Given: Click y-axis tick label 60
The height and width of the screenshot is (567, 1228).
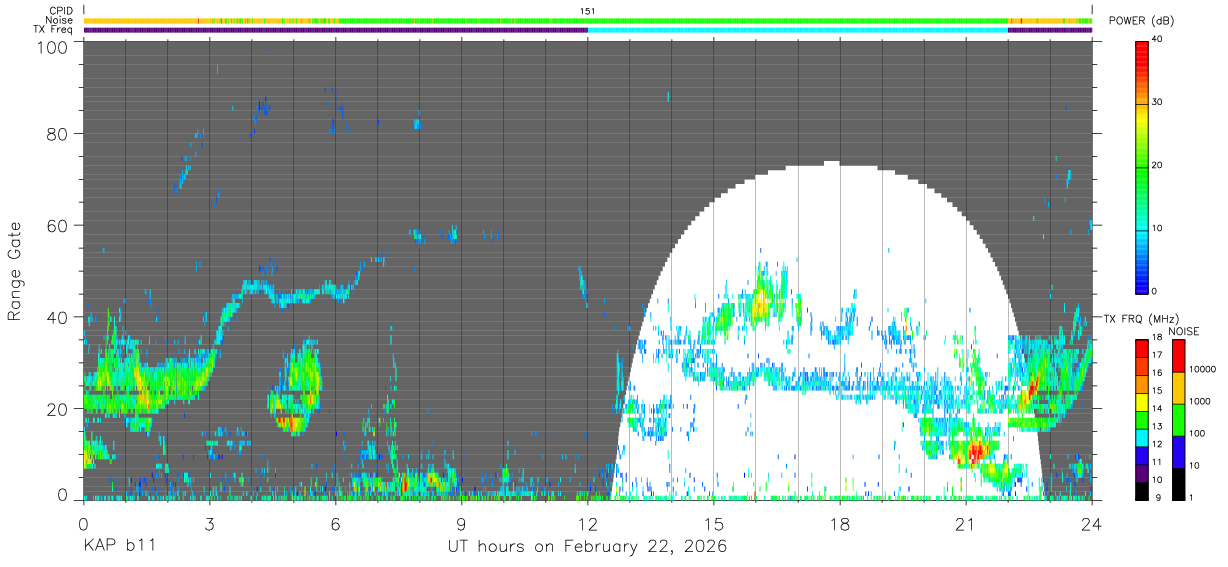Looking at the screenshot, I should [x=58, y=225].
